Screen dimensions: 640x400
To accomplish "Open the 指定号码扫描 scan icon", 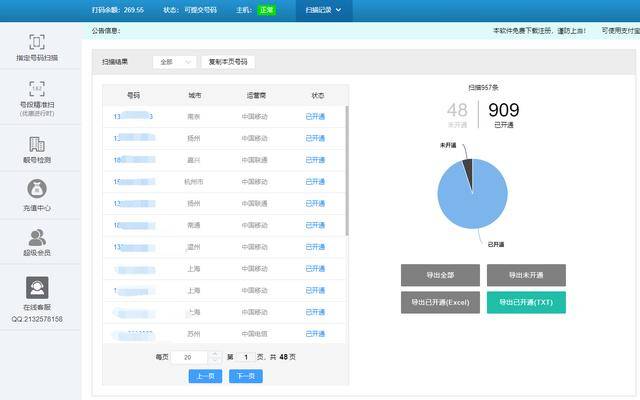I will coord(37,42).
